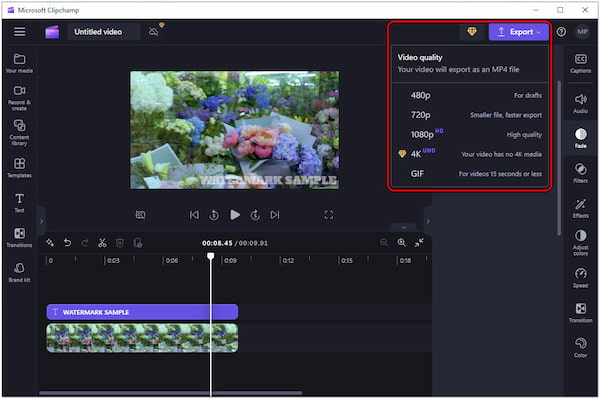Skip to the end of video
Image resolution: width=600 pixels, height=399 pixels.
tap(275, 215)
